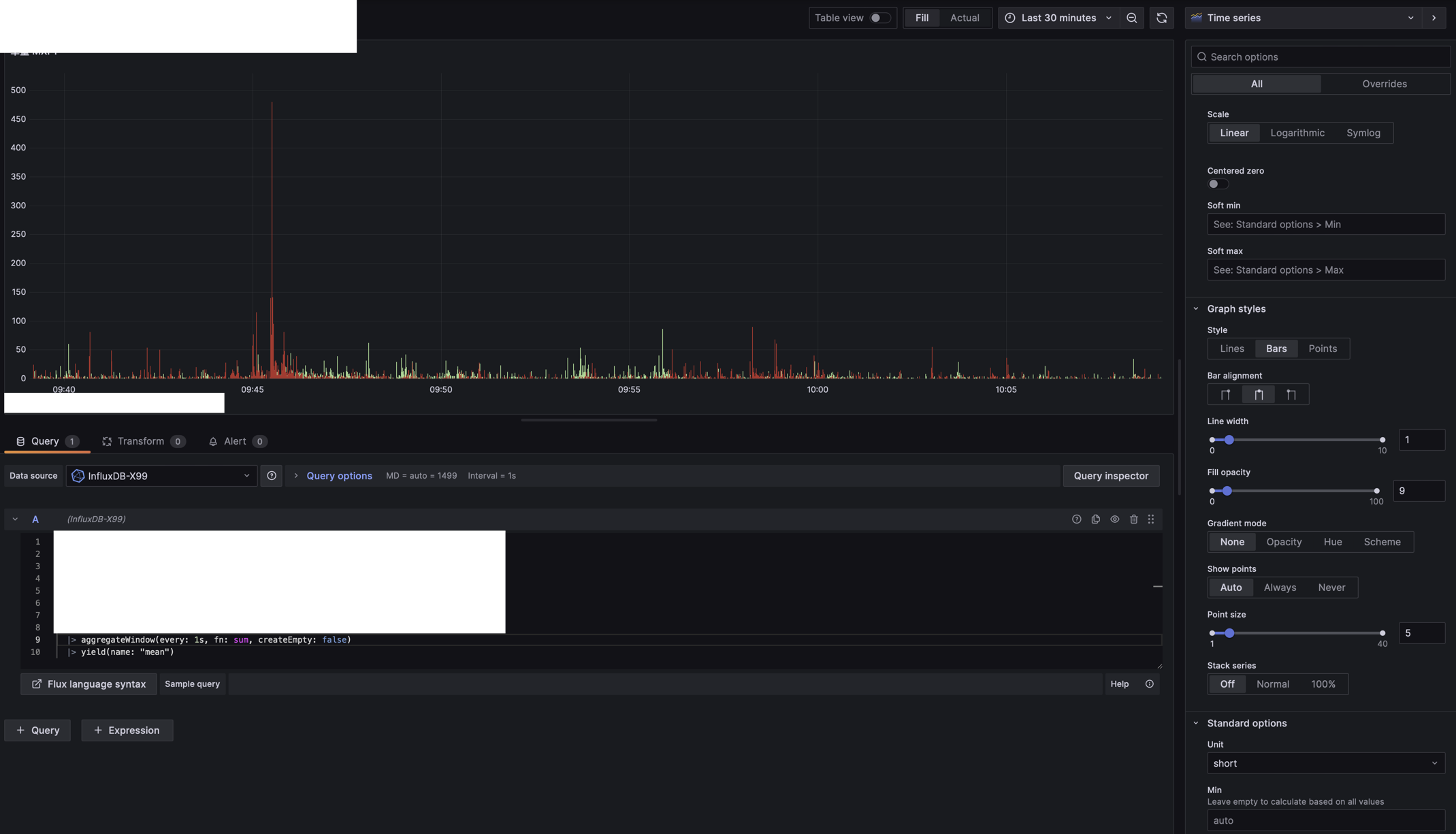Open the query help icon
Image resolution: width=1456 pixels, height=834 pixels.
[1076, 519]
